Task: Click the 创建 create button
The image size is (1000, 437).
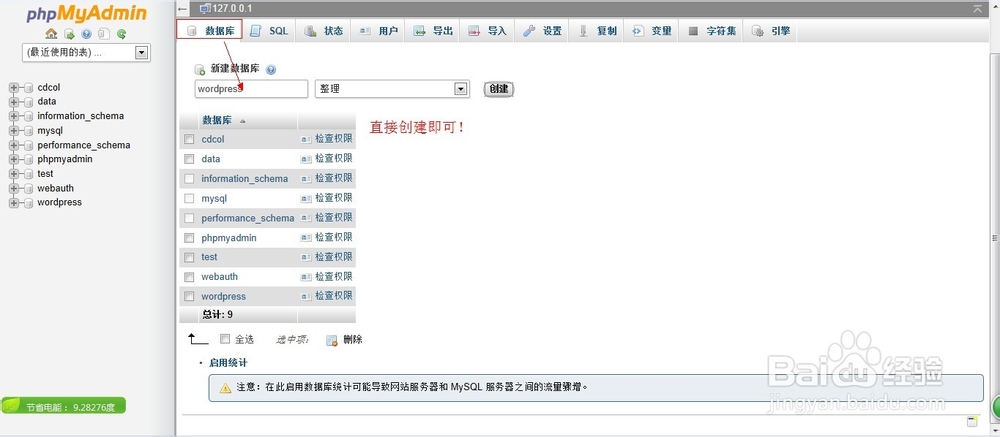Action: tap(499, 89)
